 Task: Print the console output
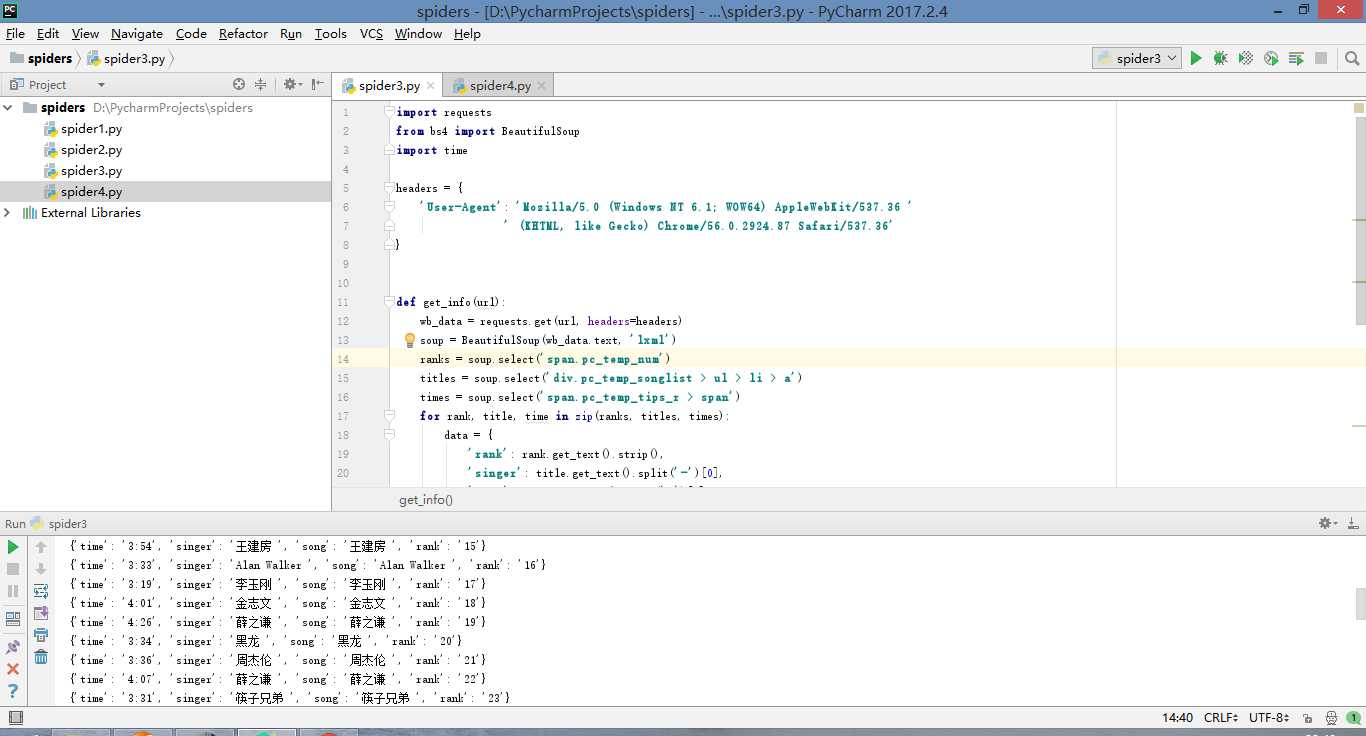tap(41, 635)
